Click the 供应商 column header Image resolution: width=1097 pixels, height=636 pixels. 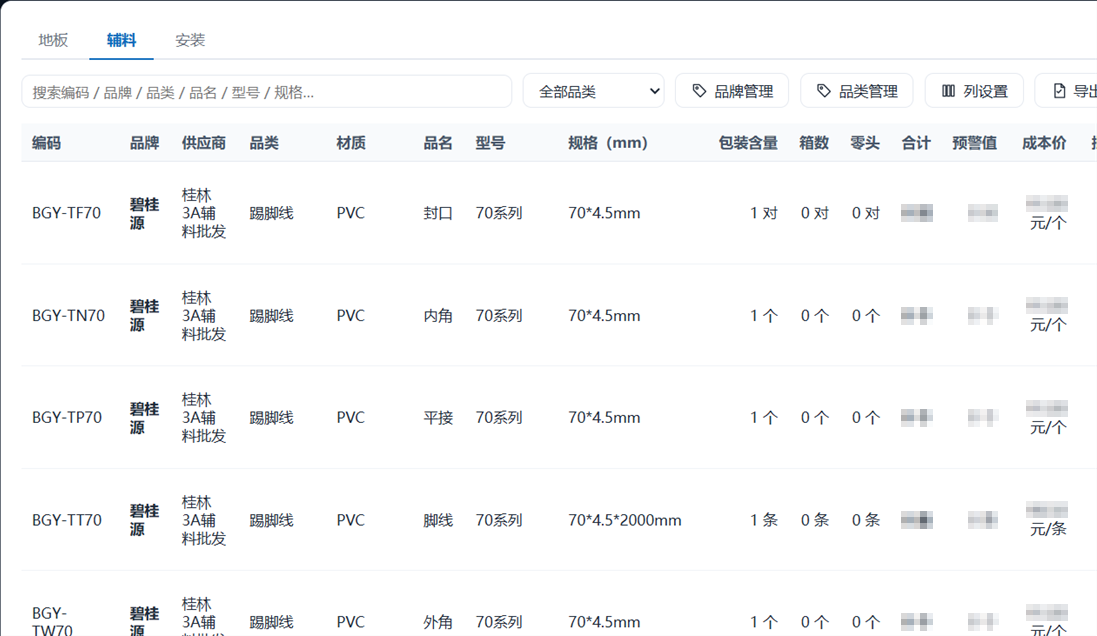point(204,143)
